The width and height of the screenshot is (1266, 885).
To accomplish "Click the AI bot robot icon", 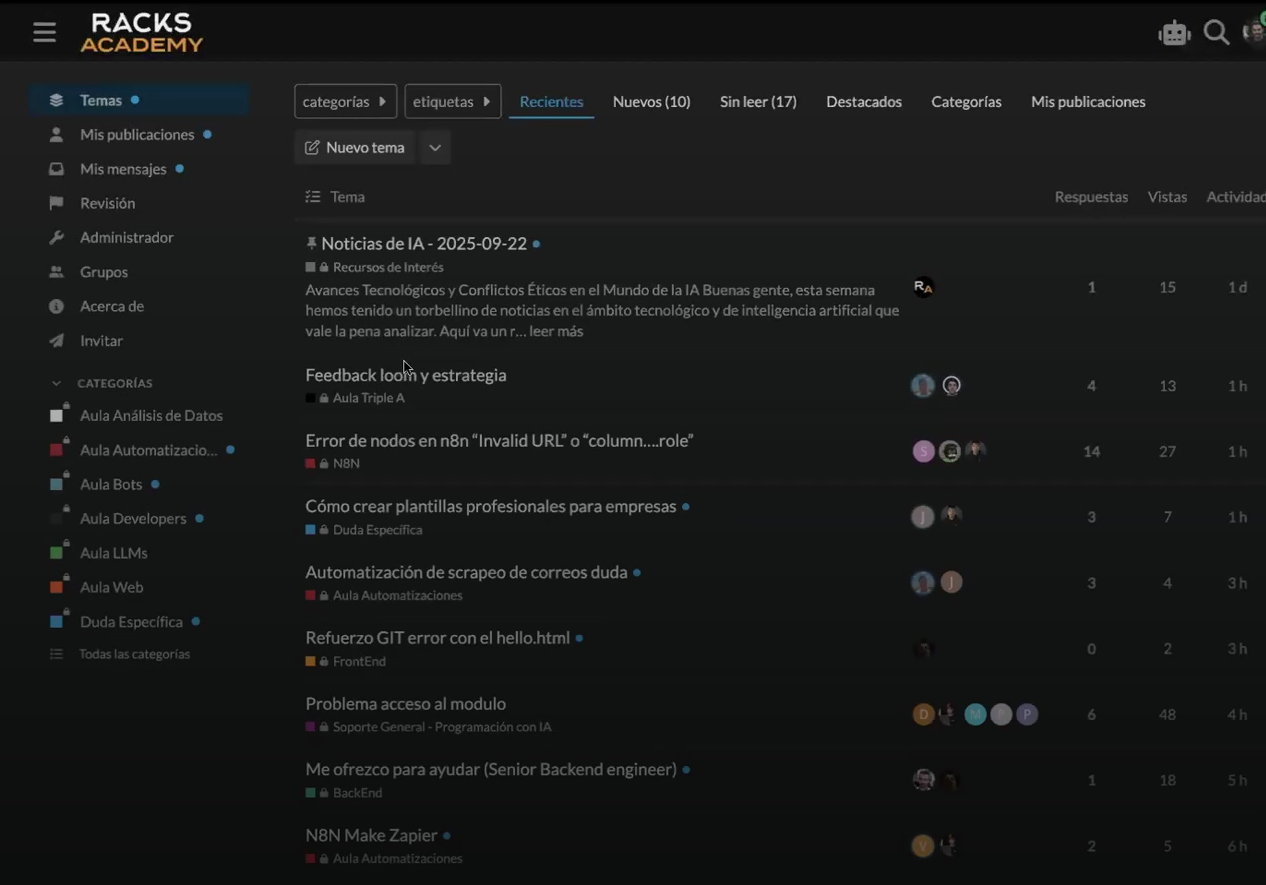I will pos(1174,33).
